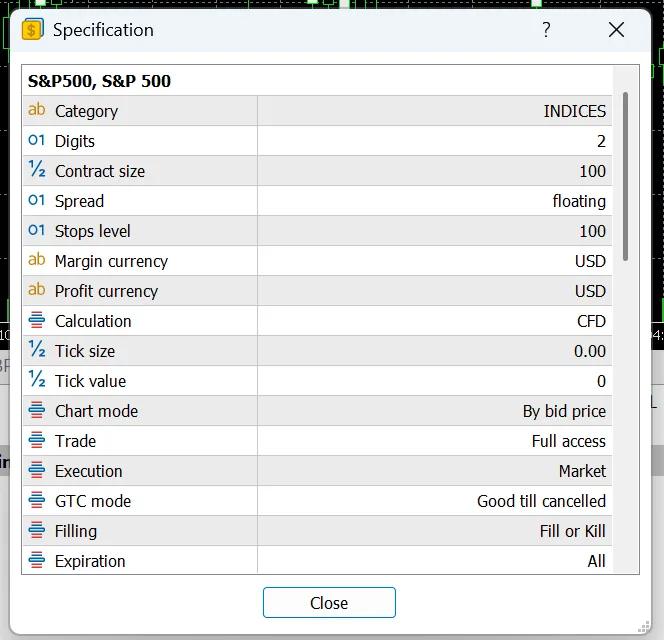Viewport: 664px width, 640px height.
Task: Click the bars icon beside Filling
Action: point(36,530)
